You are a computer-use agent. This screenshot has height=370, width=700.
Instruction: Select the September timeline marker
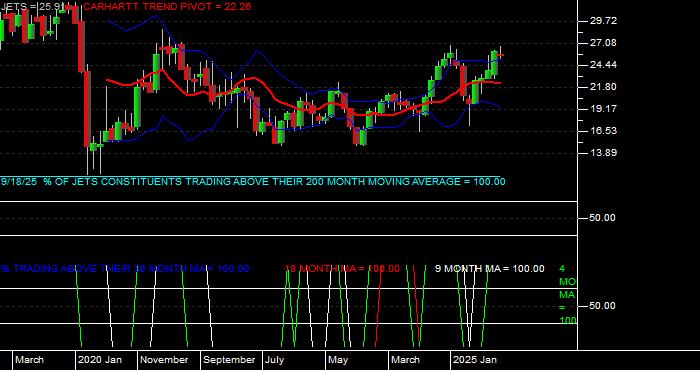tap(229, 360)
